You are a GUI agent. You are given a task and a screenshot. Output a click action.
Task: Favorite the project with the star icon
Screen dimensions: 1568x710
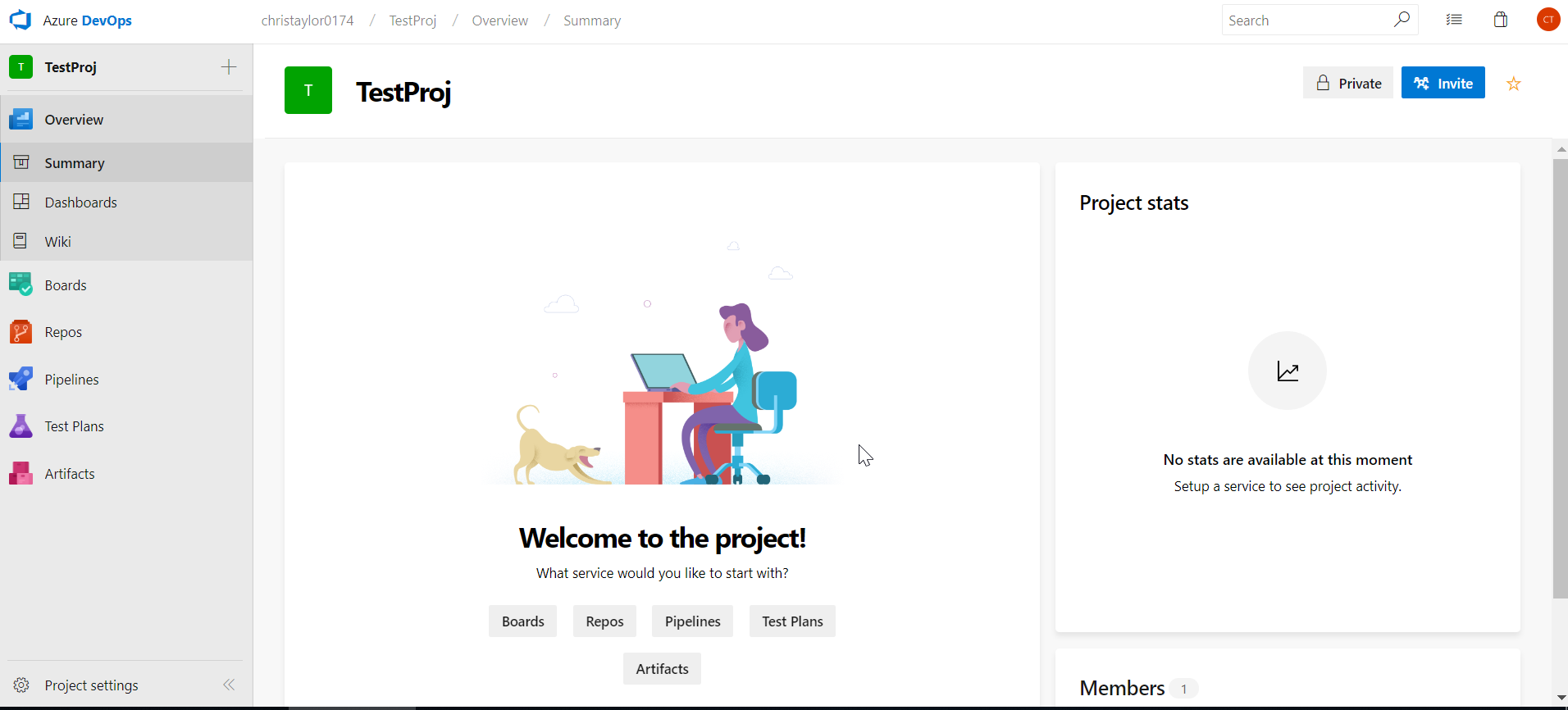(x=1513, y=84)
